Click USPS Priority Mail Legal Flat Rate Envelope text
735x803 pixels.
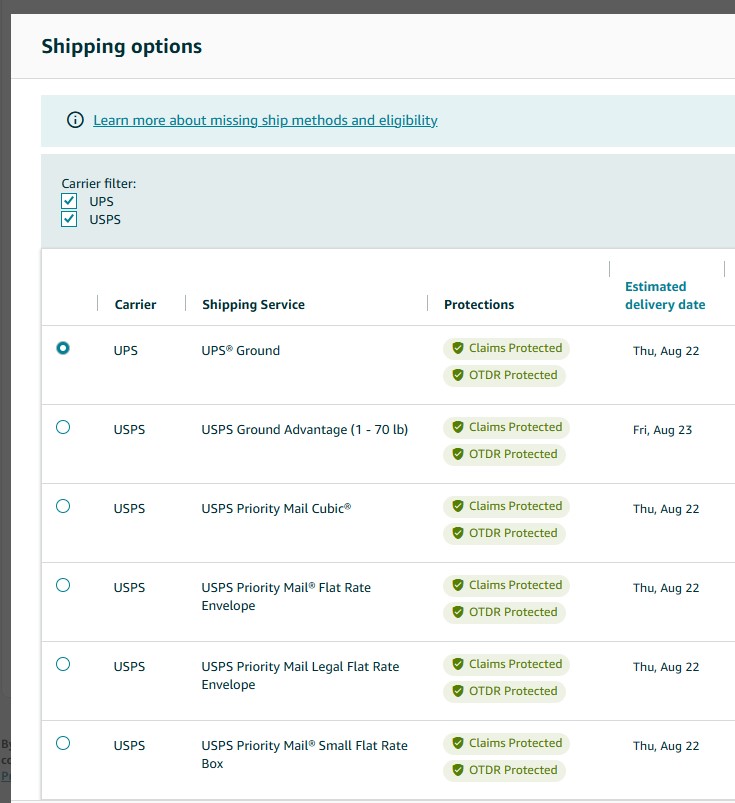[x=300, y=675]
